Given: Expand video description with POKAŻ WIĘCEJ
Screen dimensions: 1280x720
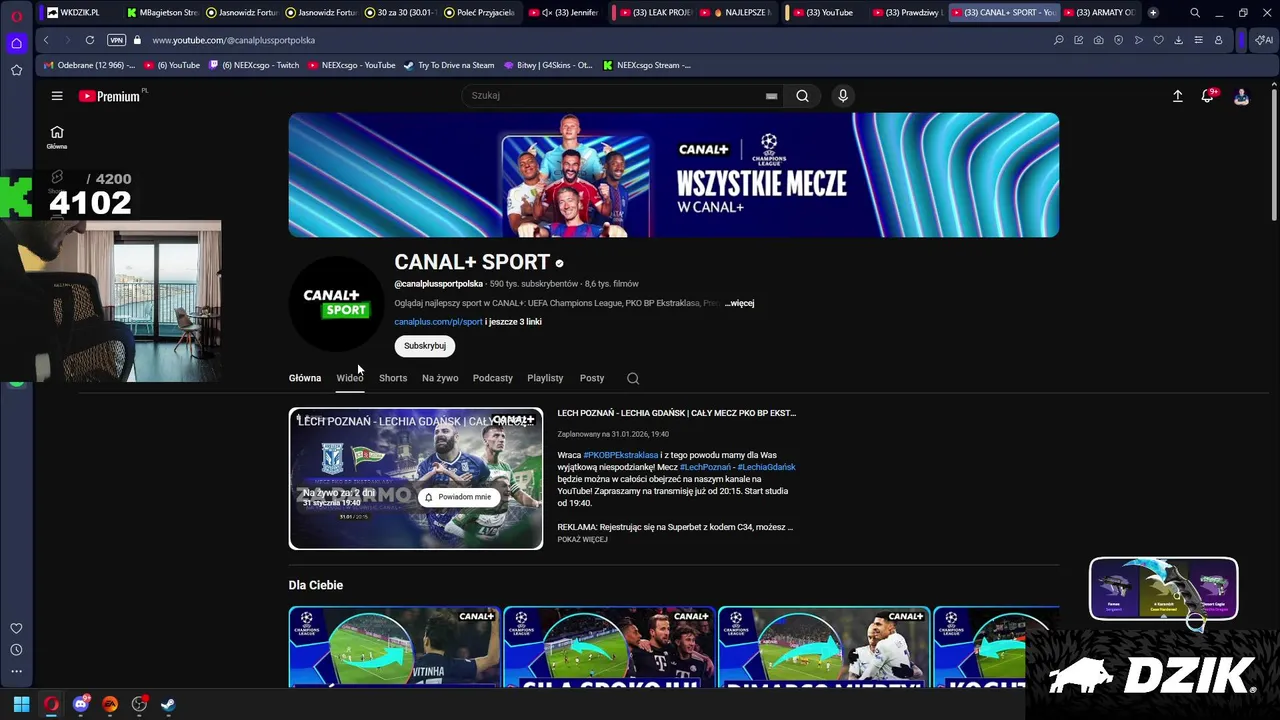Looking at the screenshot, I should tap(582, 540).
